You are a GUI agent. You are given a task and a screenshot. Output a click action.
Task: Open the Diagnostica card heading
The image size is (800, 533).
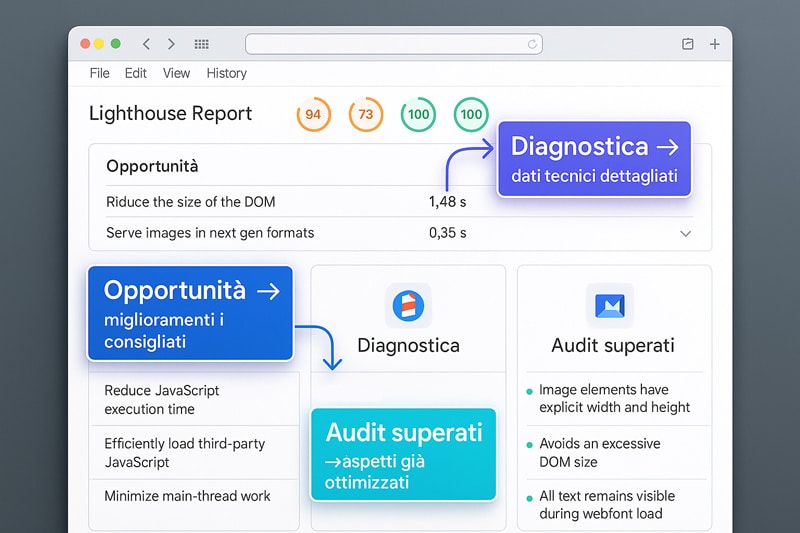point(408,346)
